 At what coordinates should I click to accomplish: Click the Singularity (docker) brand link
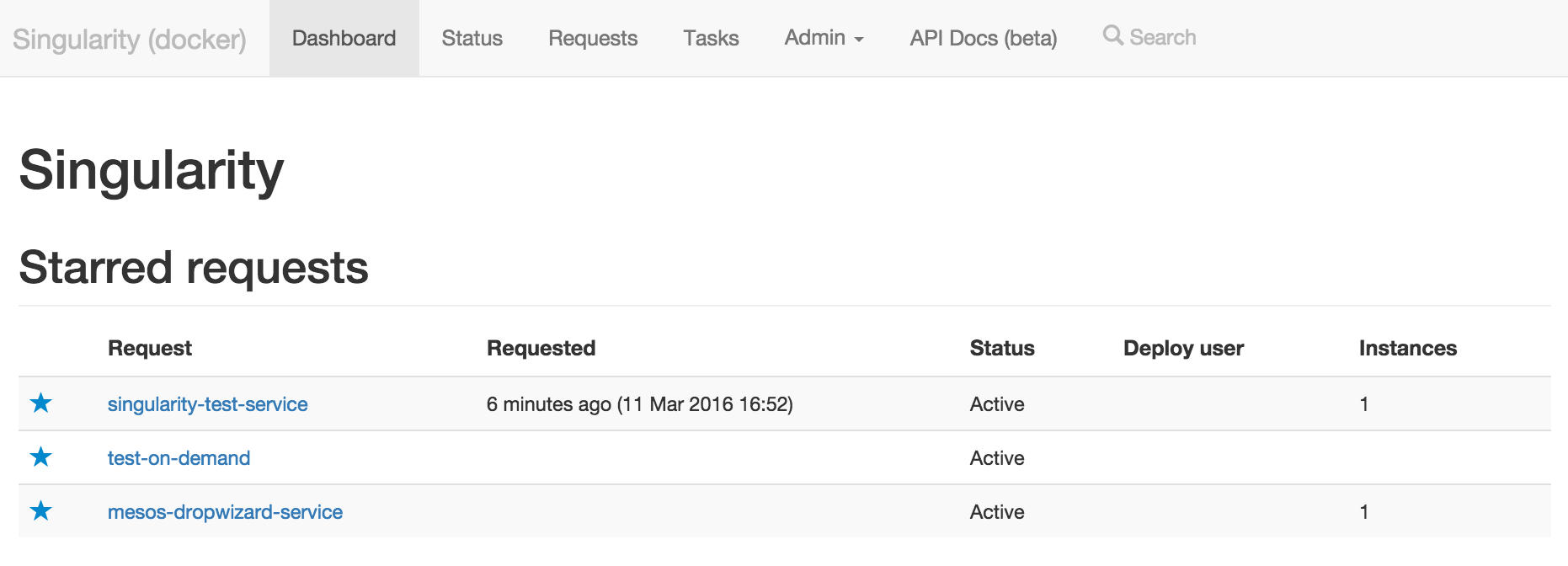click(130, 39)
